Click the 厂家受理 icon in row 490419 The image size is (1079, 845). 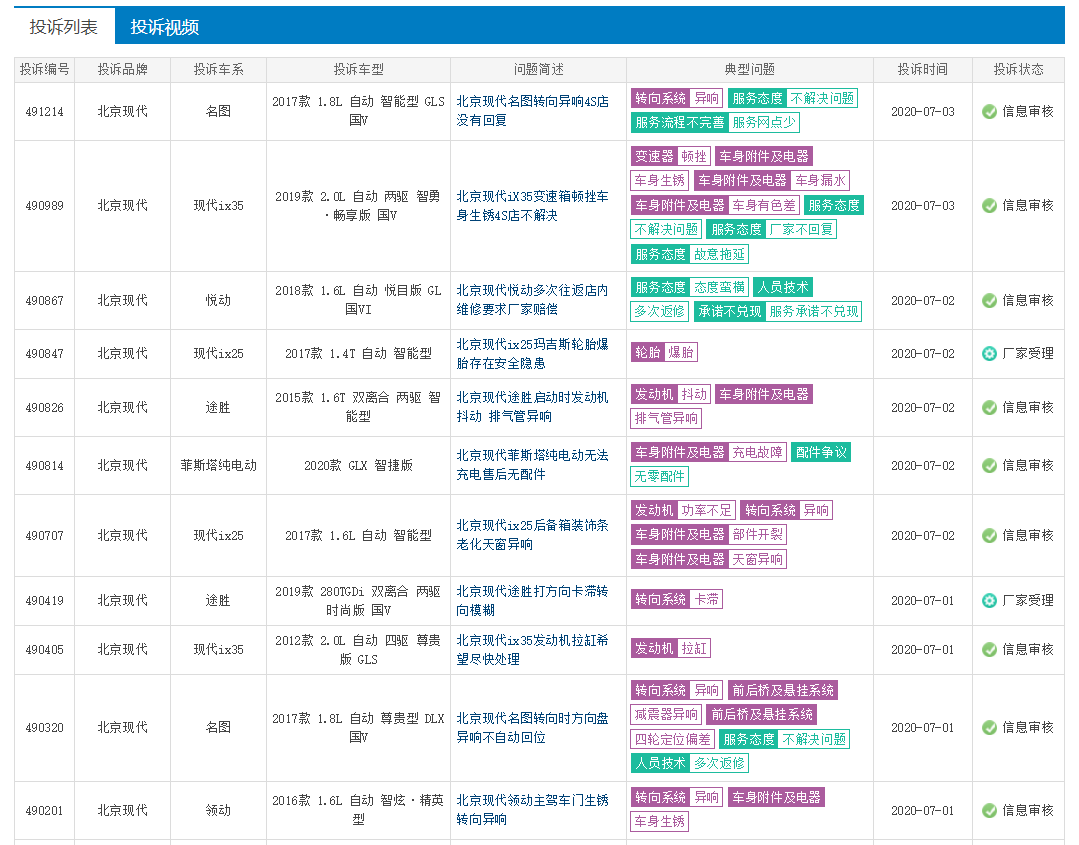pos(989,600)
